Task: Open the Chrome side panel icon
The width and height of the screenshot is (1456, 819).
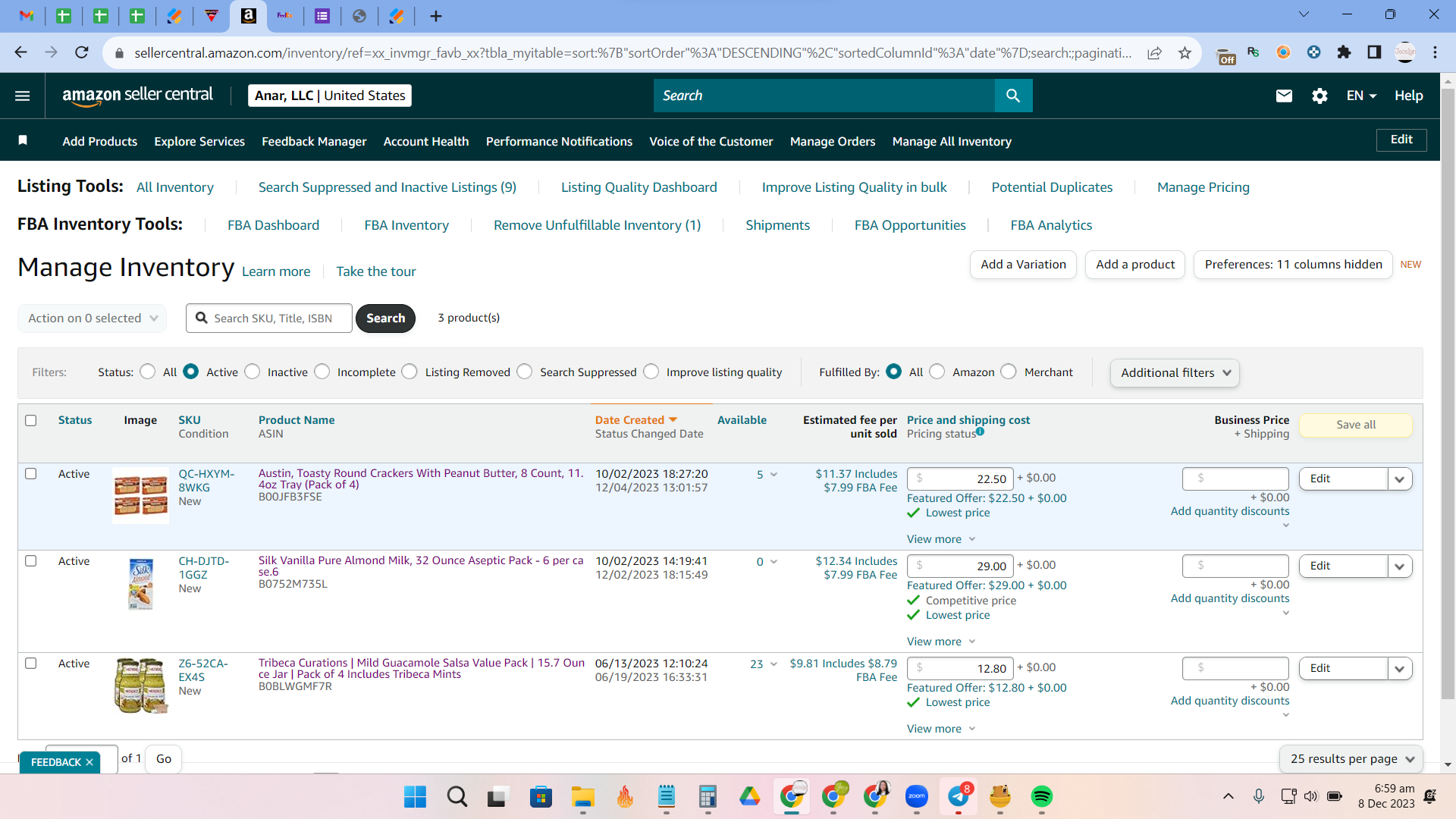Action: coord(1374,52)
